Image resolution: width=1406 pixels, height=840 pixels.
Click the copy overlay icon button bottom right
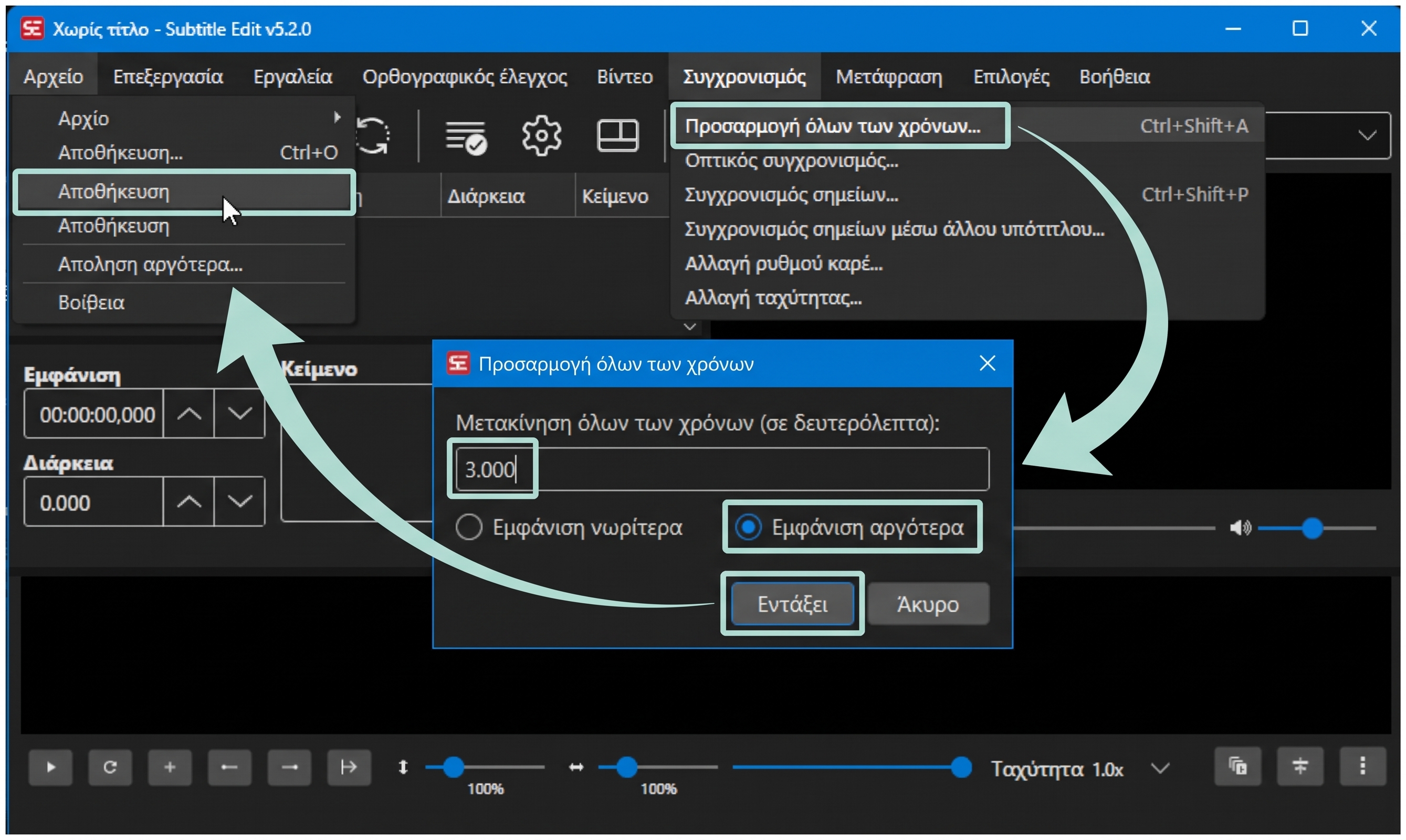1238,766
